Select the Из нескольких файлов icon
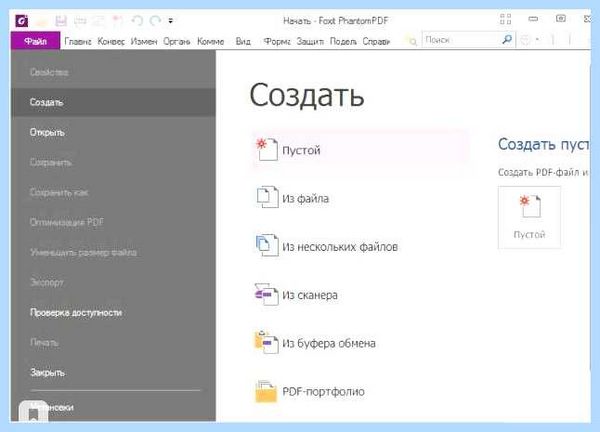 pos(267,245)
